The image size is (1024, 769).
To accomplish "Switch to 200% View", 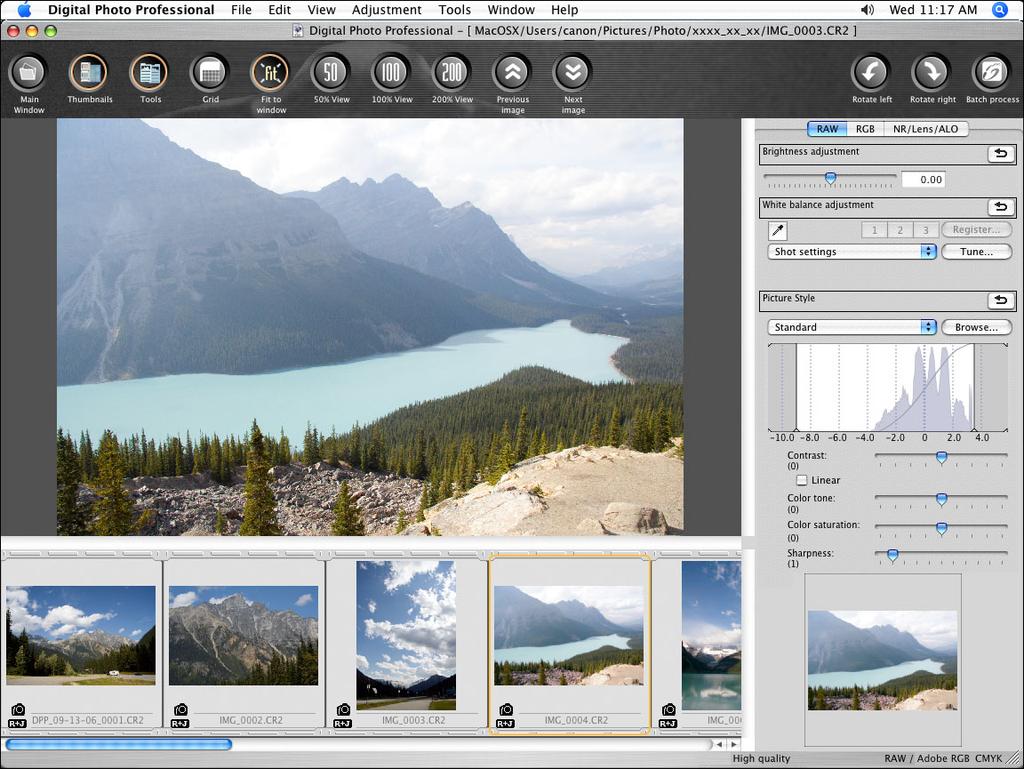I will click(452, 72).
